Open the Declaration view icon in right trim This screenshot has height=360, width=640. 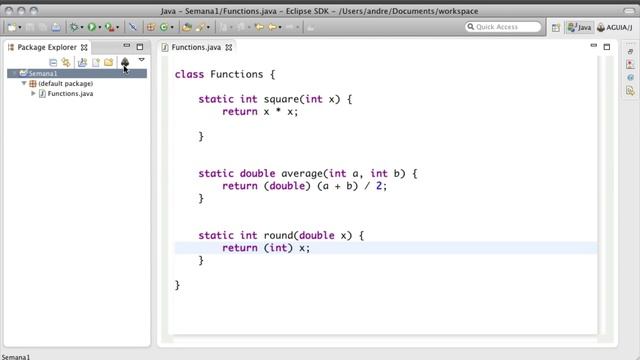[x=630, y=90]
